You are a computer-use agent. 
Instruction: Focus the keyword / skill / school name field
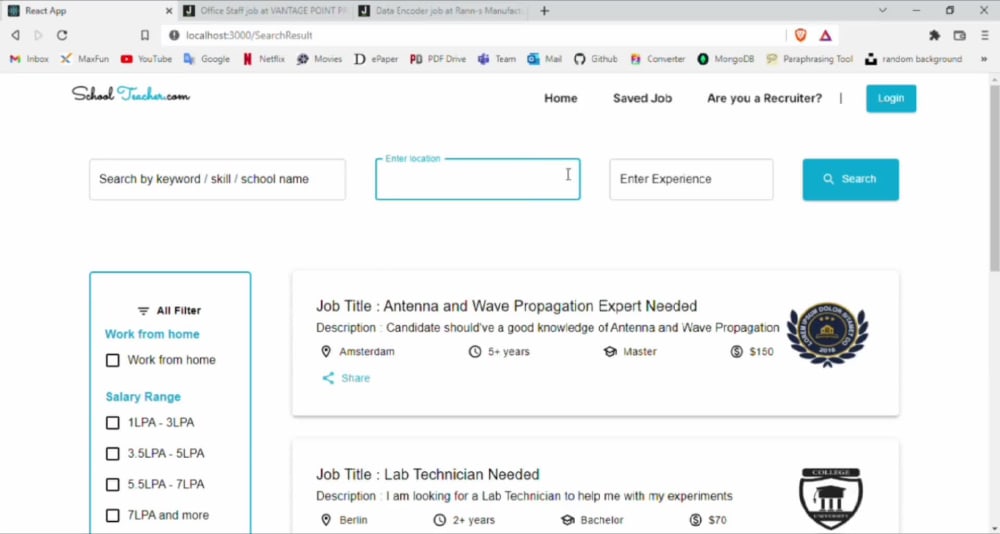217,179
